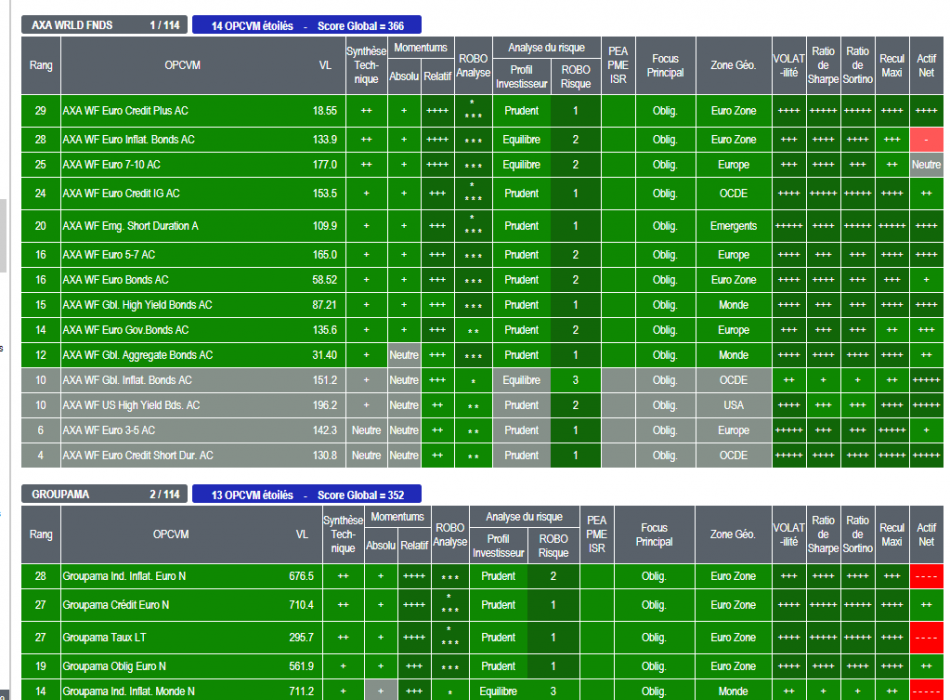The width and height of the screenshot is (950, 700).
Task: Open fund AXA WF Euro 7-10 AC
Action: (111, 165)
